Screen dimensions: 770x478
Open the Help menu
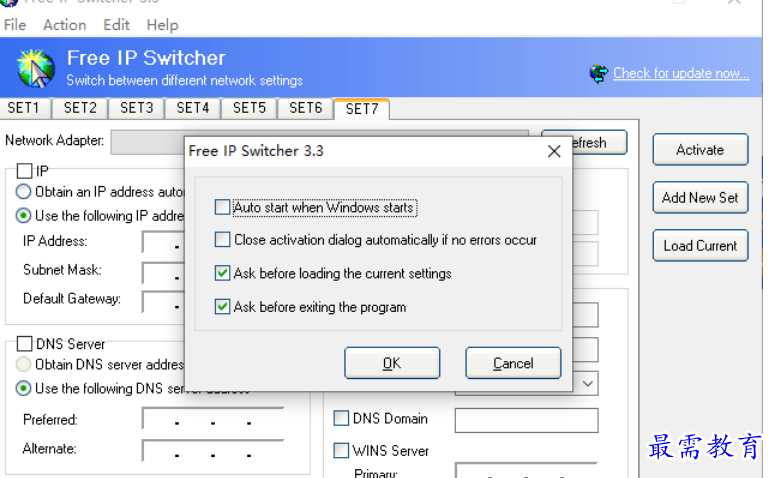click(x=163, y=25)
